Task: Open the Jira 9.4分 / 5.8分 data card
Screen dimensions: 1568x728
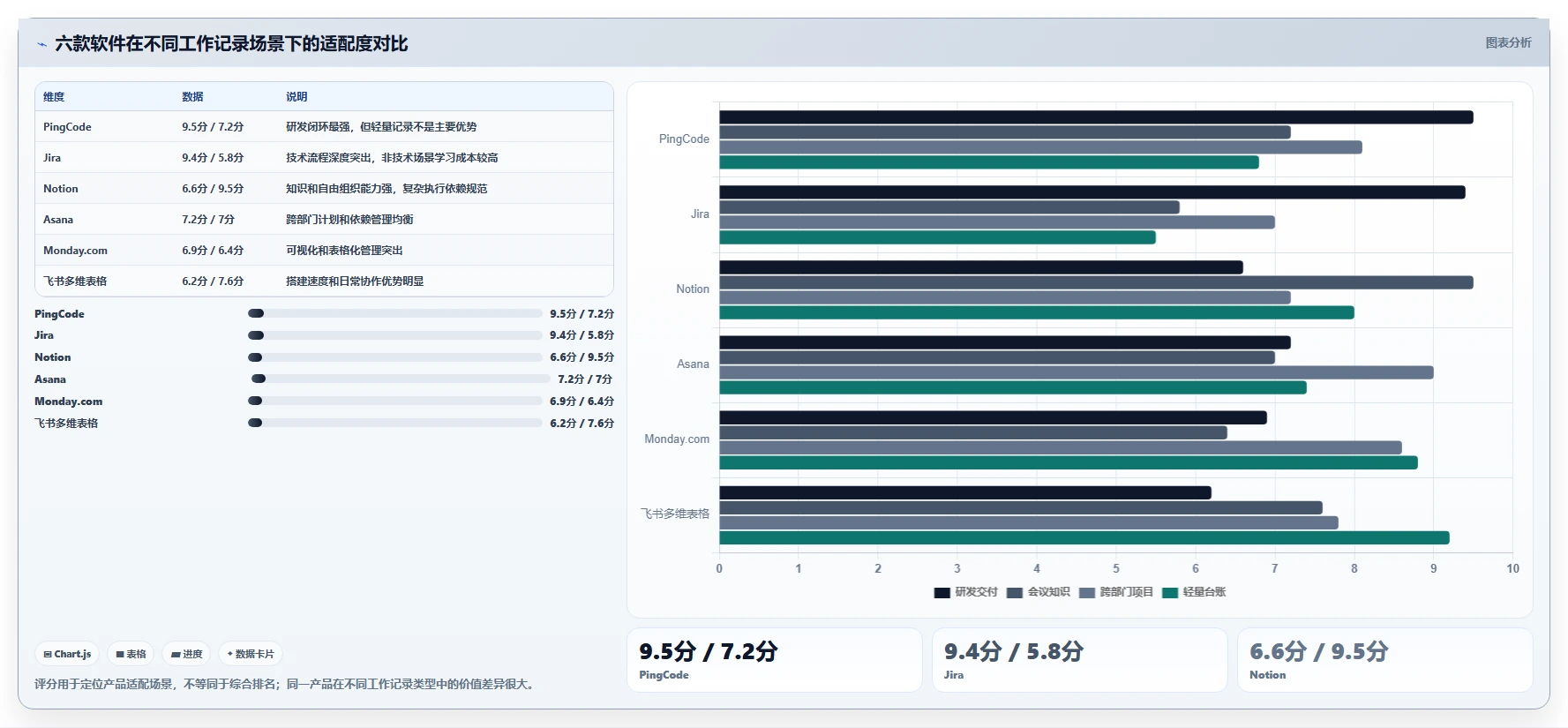Action: point(1079,660)
